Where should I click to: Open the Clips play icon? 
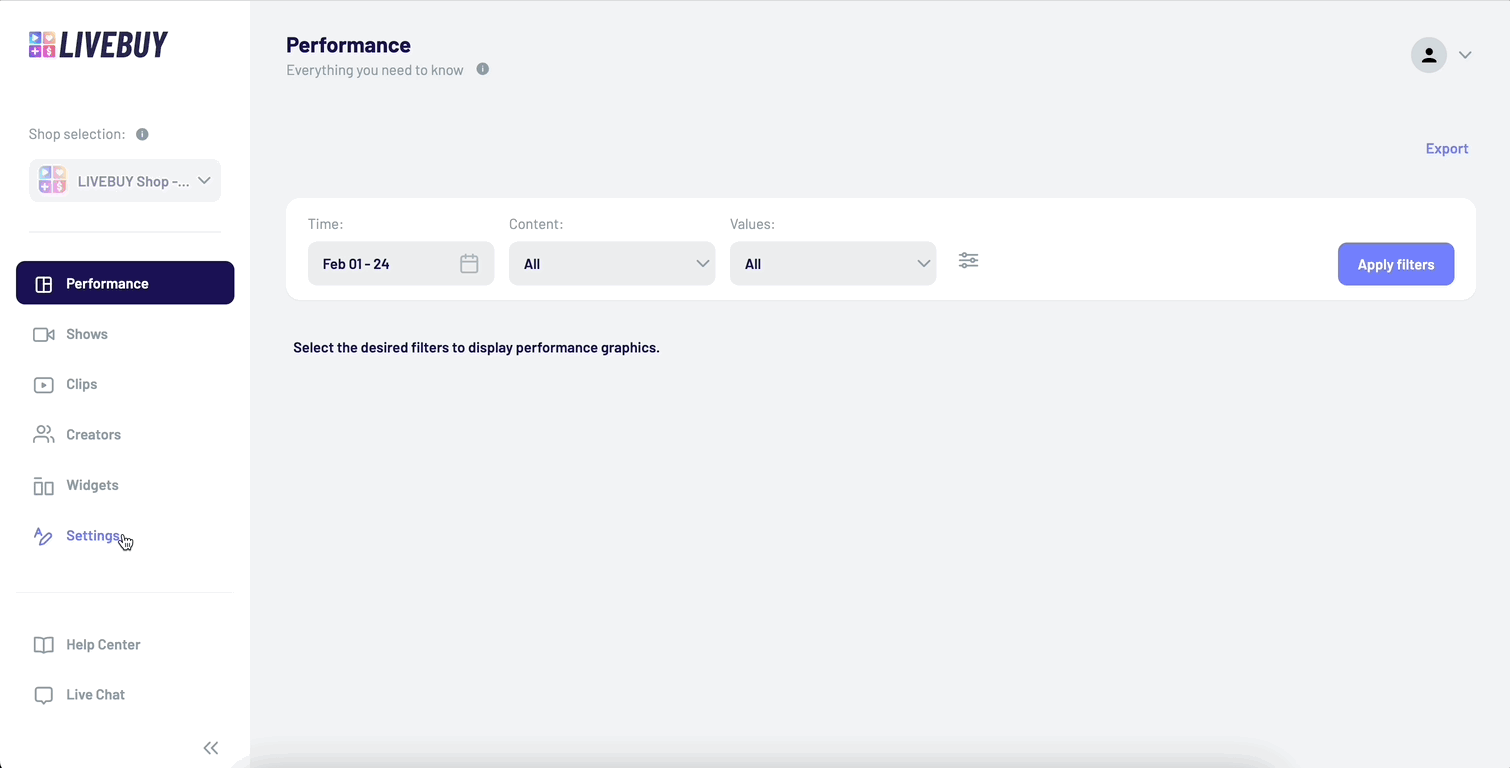(43, 384)
